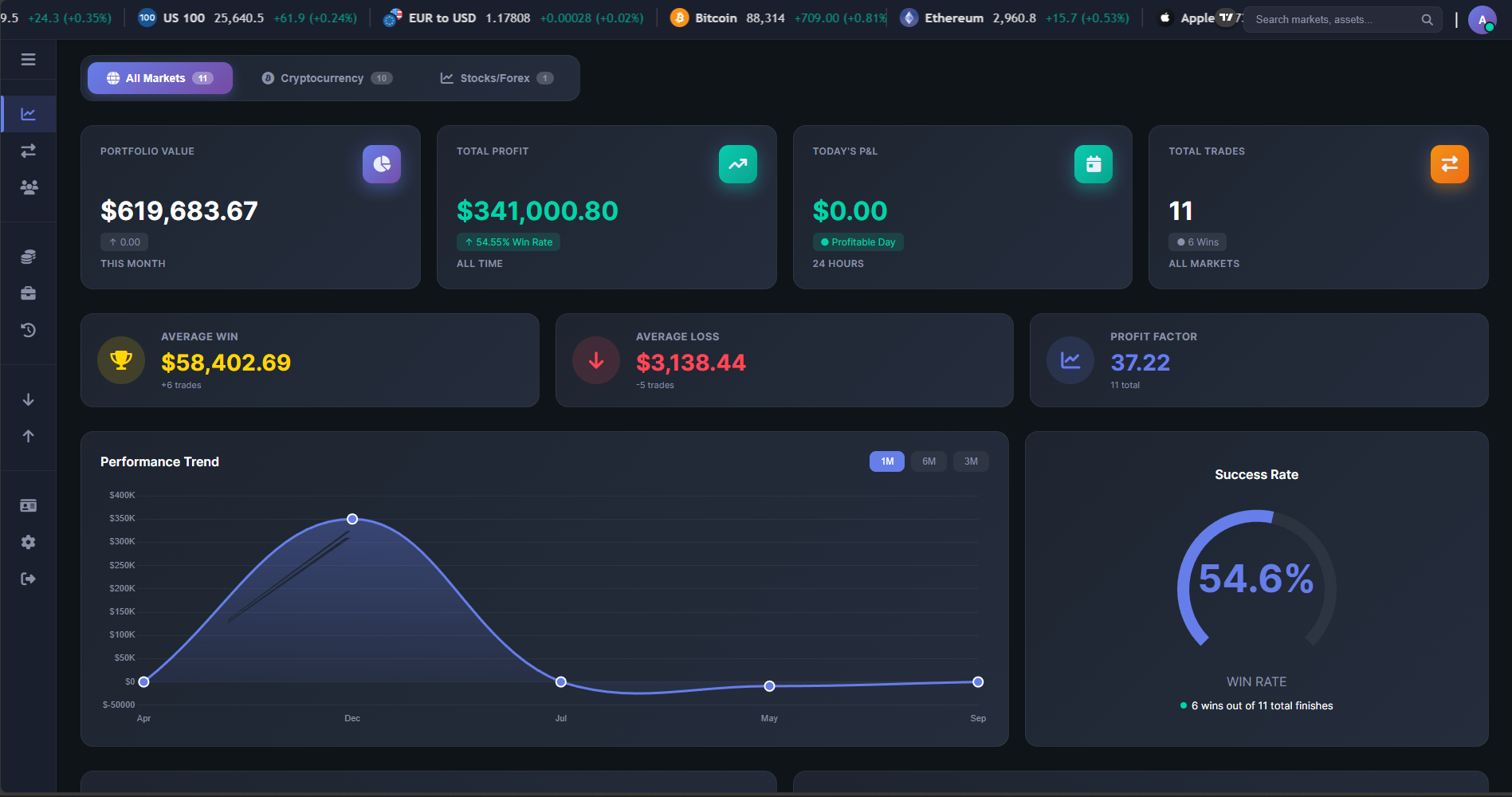Click the All Markets filter button
This screenshot has height=797, width=1512.
159,77
